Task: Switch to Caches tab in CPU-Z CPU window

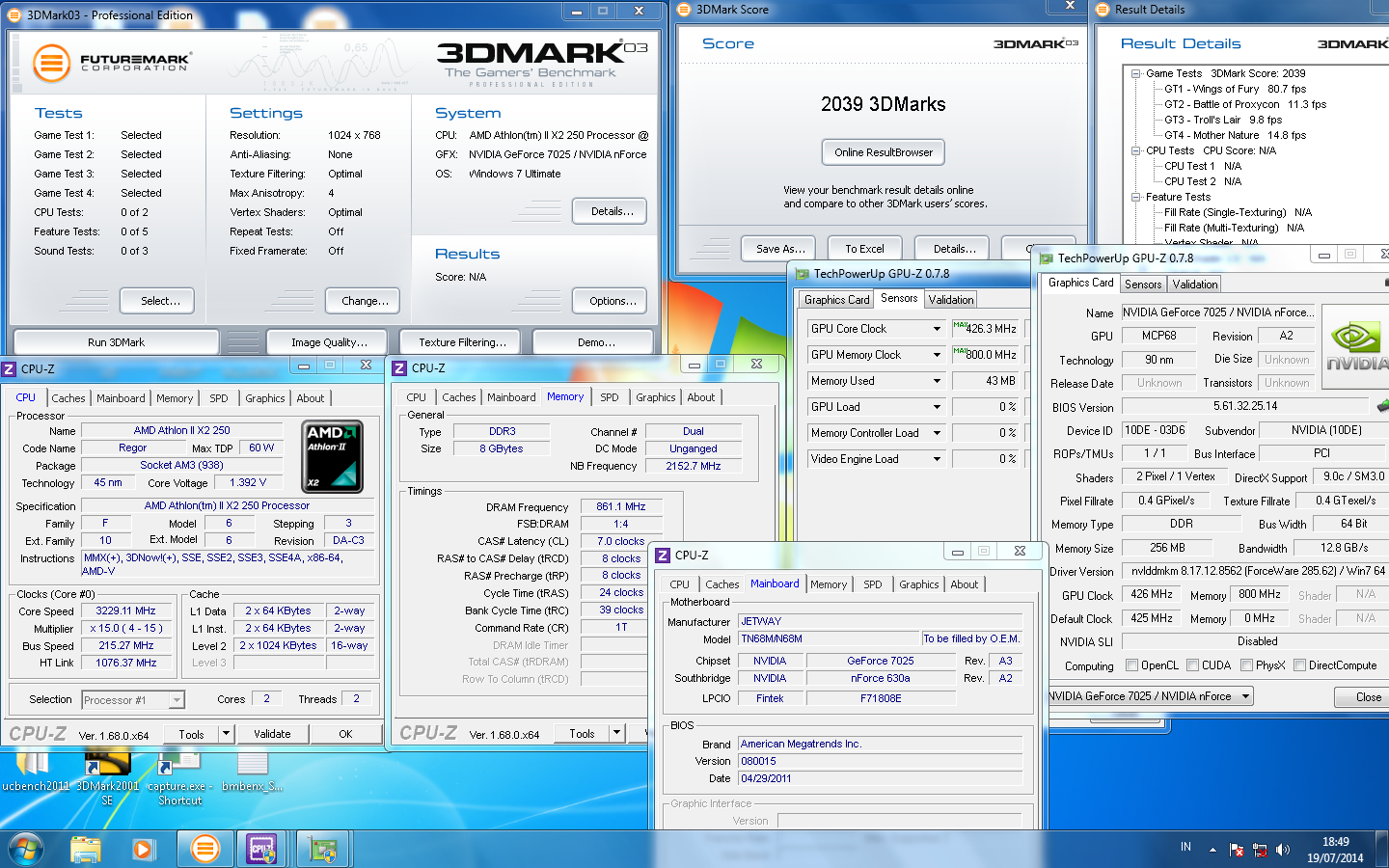Action: point(68,398)
